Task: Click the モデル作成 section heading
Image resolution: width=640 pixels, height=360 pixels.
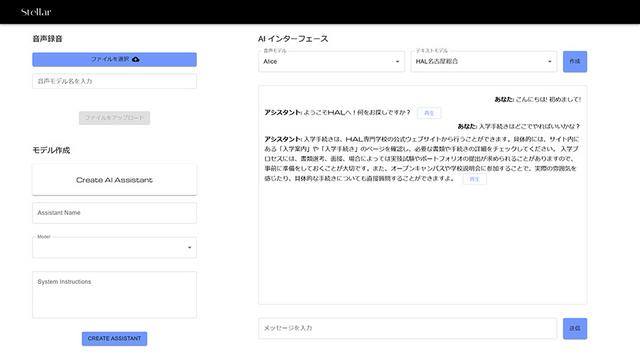Action: (x=51, y=150)
